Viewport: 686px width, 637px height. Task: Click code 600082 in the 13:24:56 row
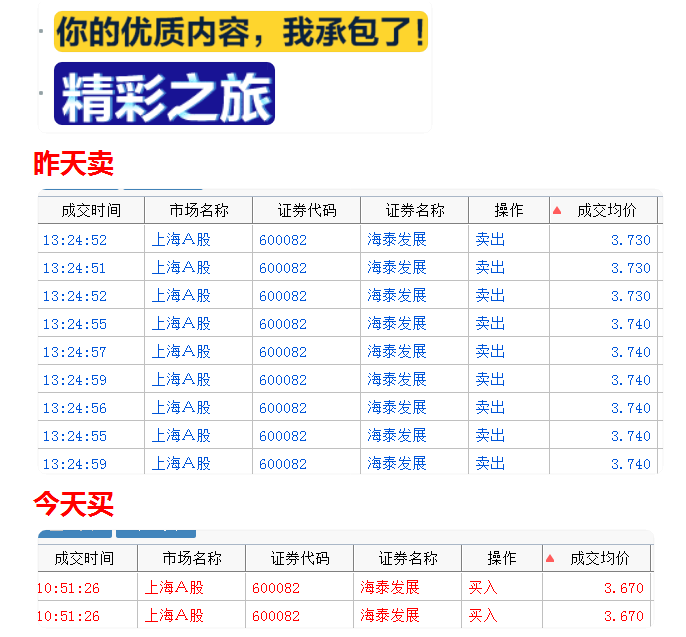(x=283, y=408)
